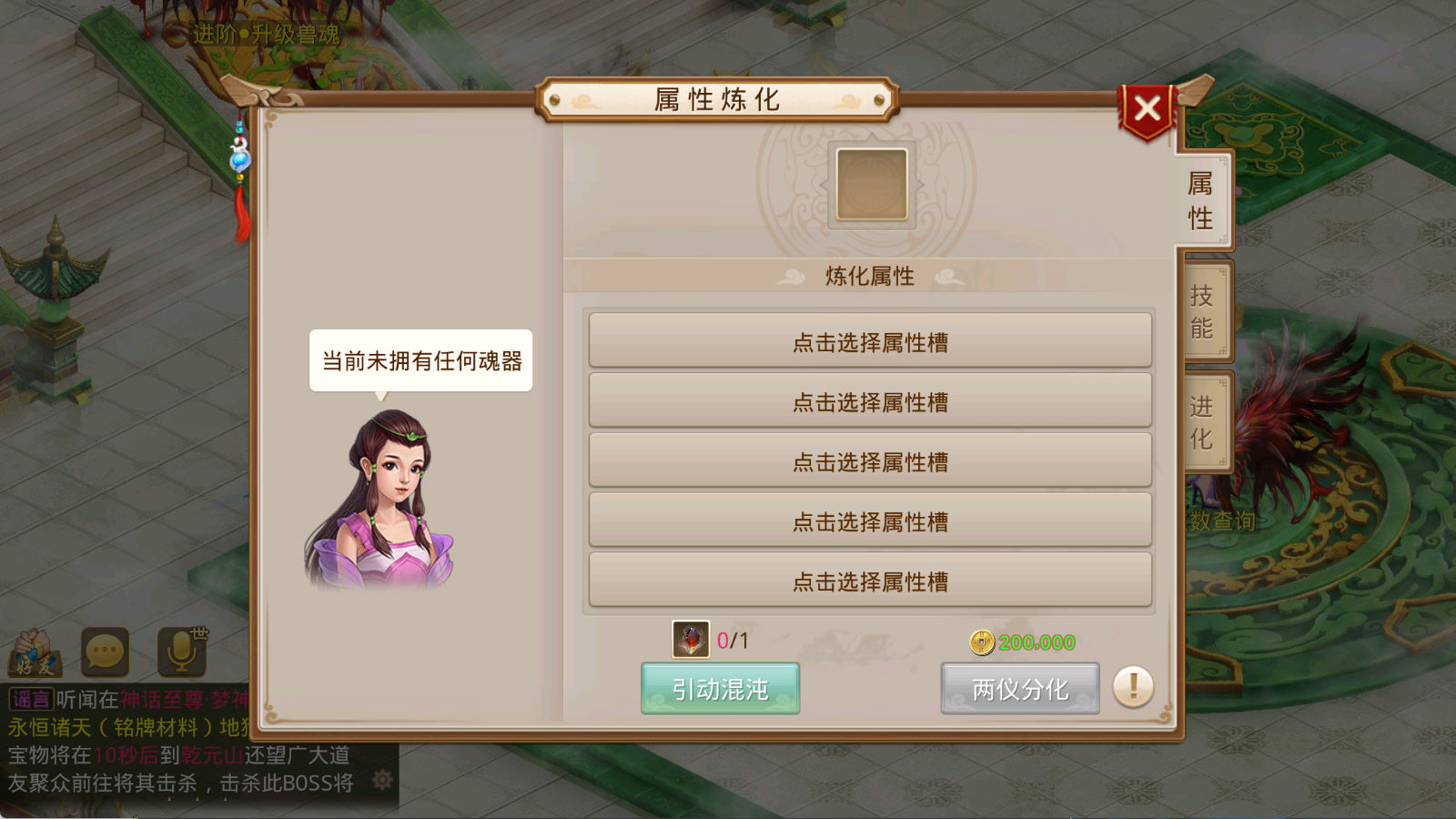Close the 属性炼化 dialog

[x=1148, y=110]
